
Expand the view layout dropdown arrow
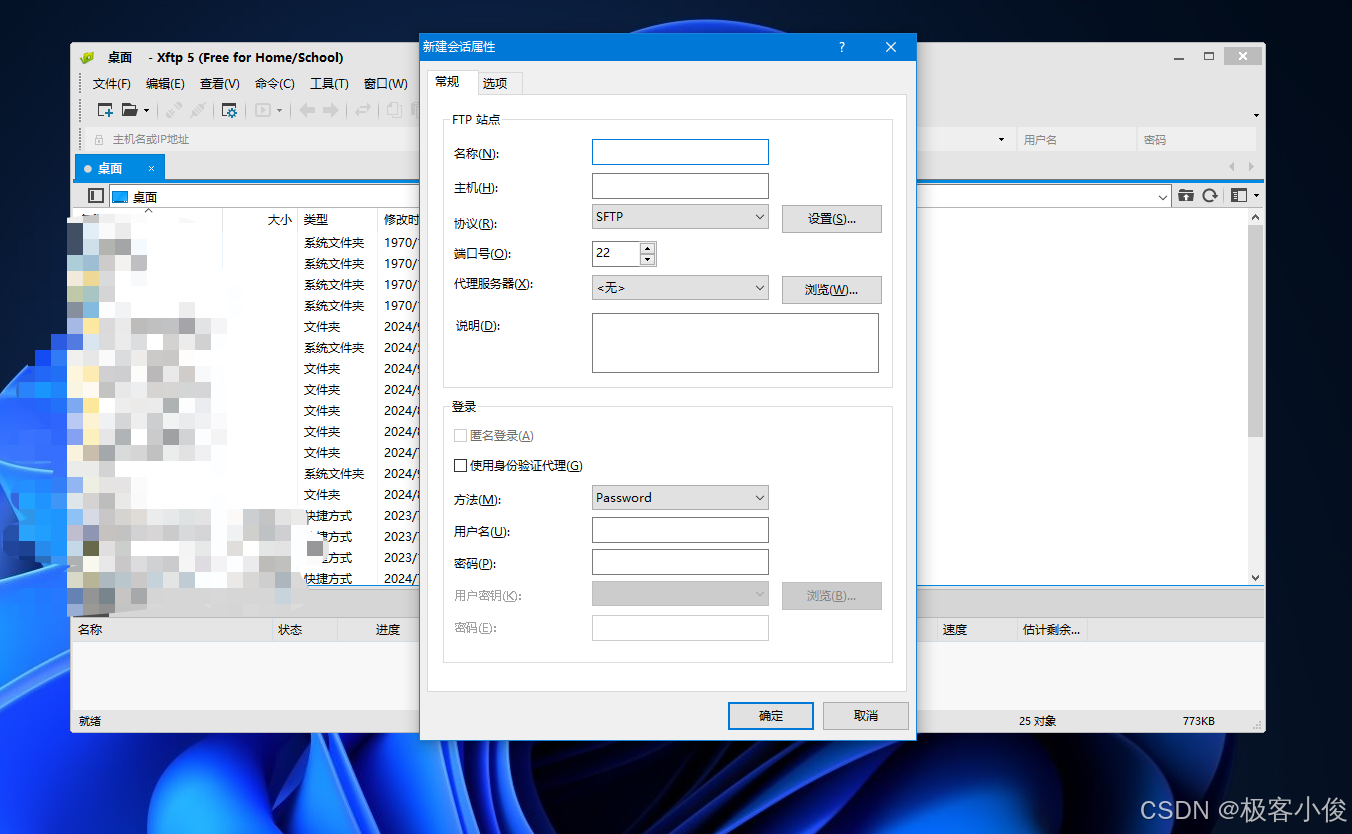click(x=1256, y=197)
